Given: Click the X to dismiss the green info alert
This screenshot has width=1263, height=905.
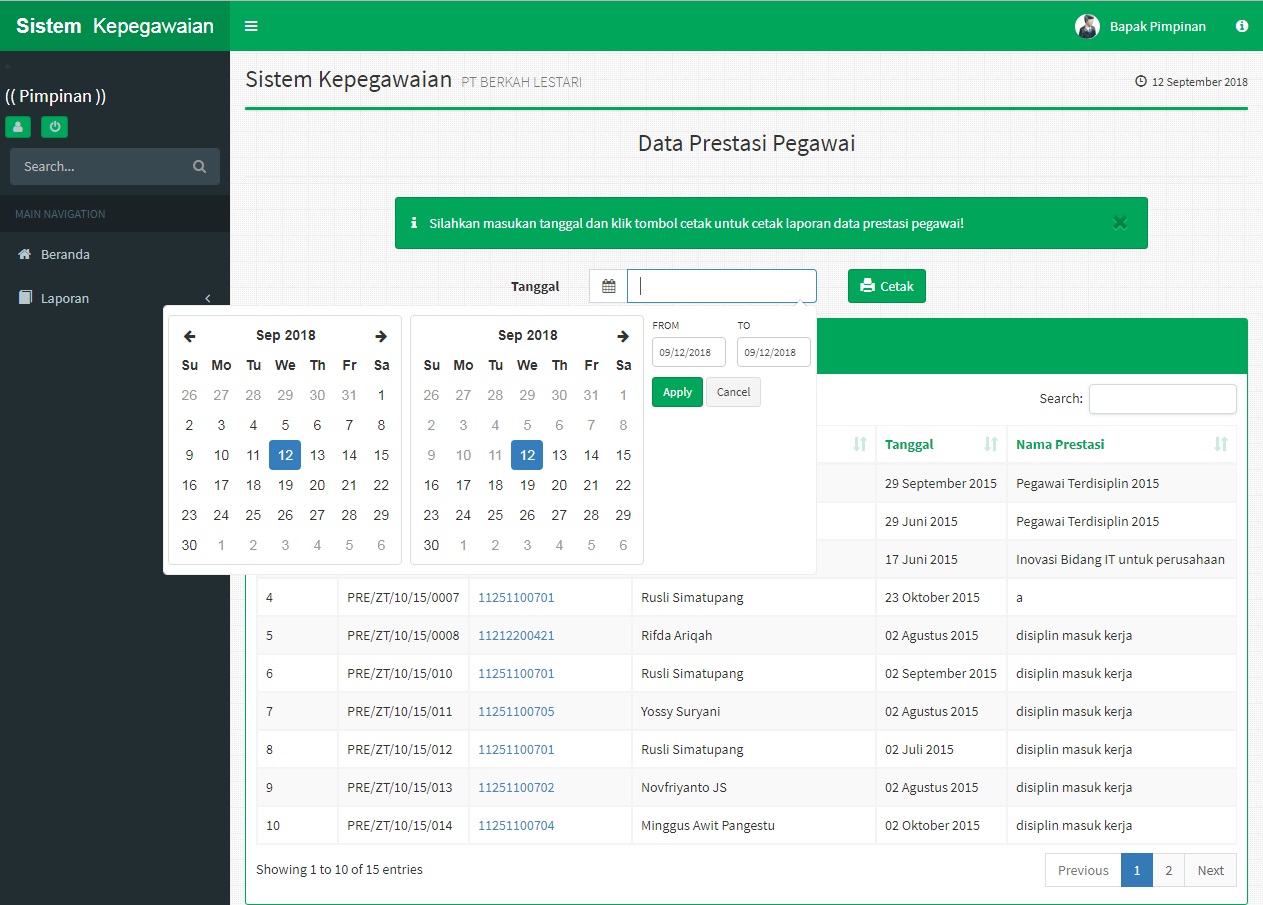Looking at the screenshot, I should click(x=1120, y=223).
